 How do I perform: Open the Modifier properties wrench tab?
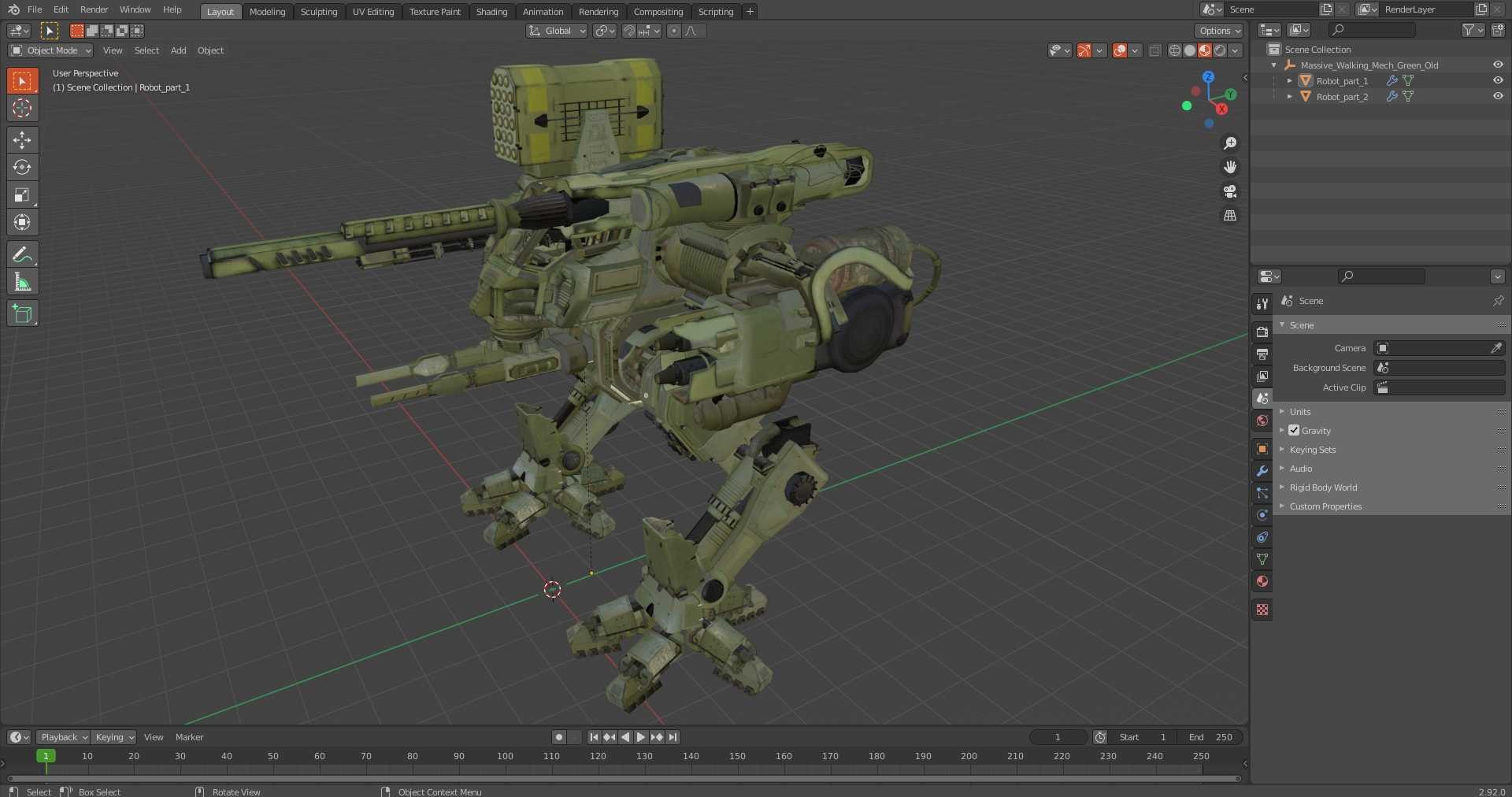point(1262,471)
